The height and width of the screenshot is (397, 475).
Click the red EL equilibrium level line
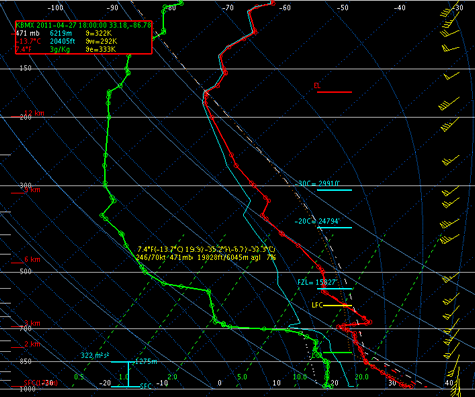click(x=334, y=92)
